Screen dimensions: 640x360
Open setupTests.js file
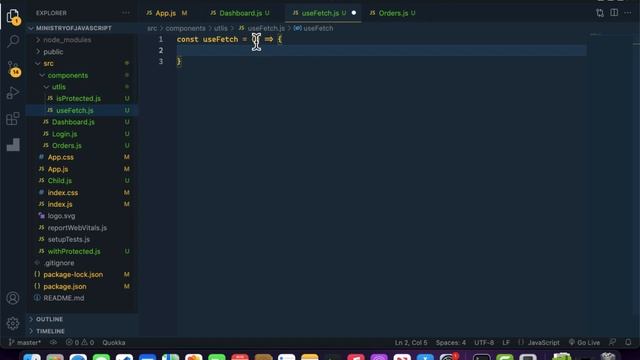[69, 240]
